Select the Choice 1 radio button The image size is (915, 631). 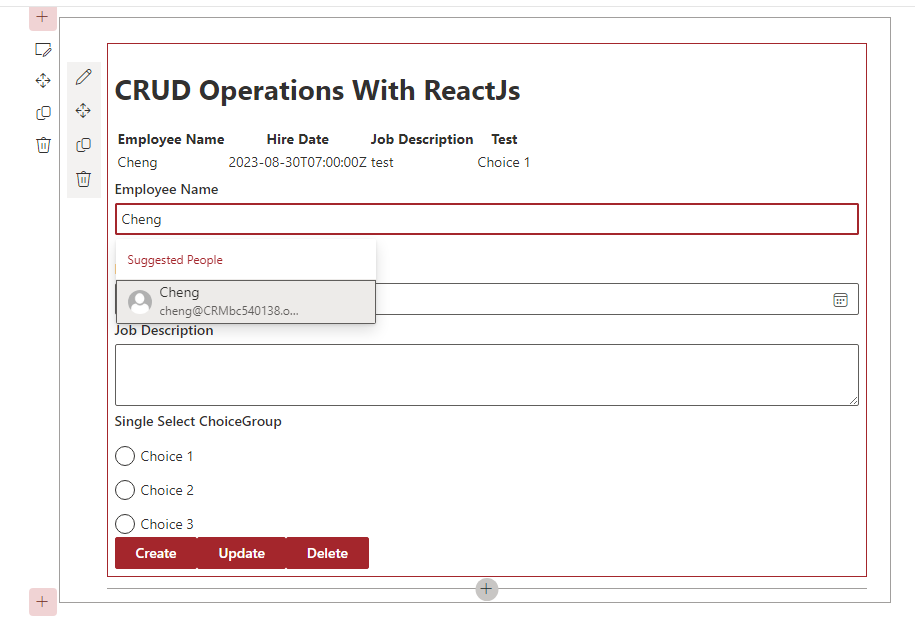125,456
